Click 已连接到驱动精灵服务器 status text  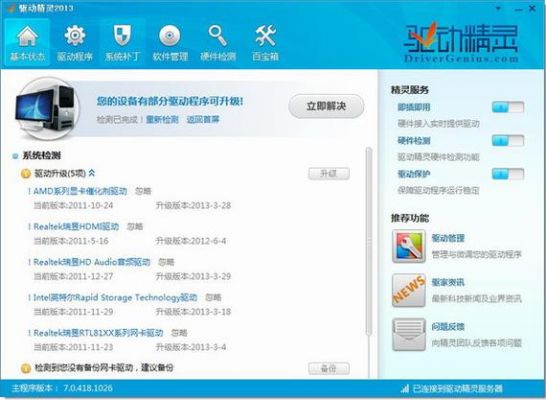point(458,389)
